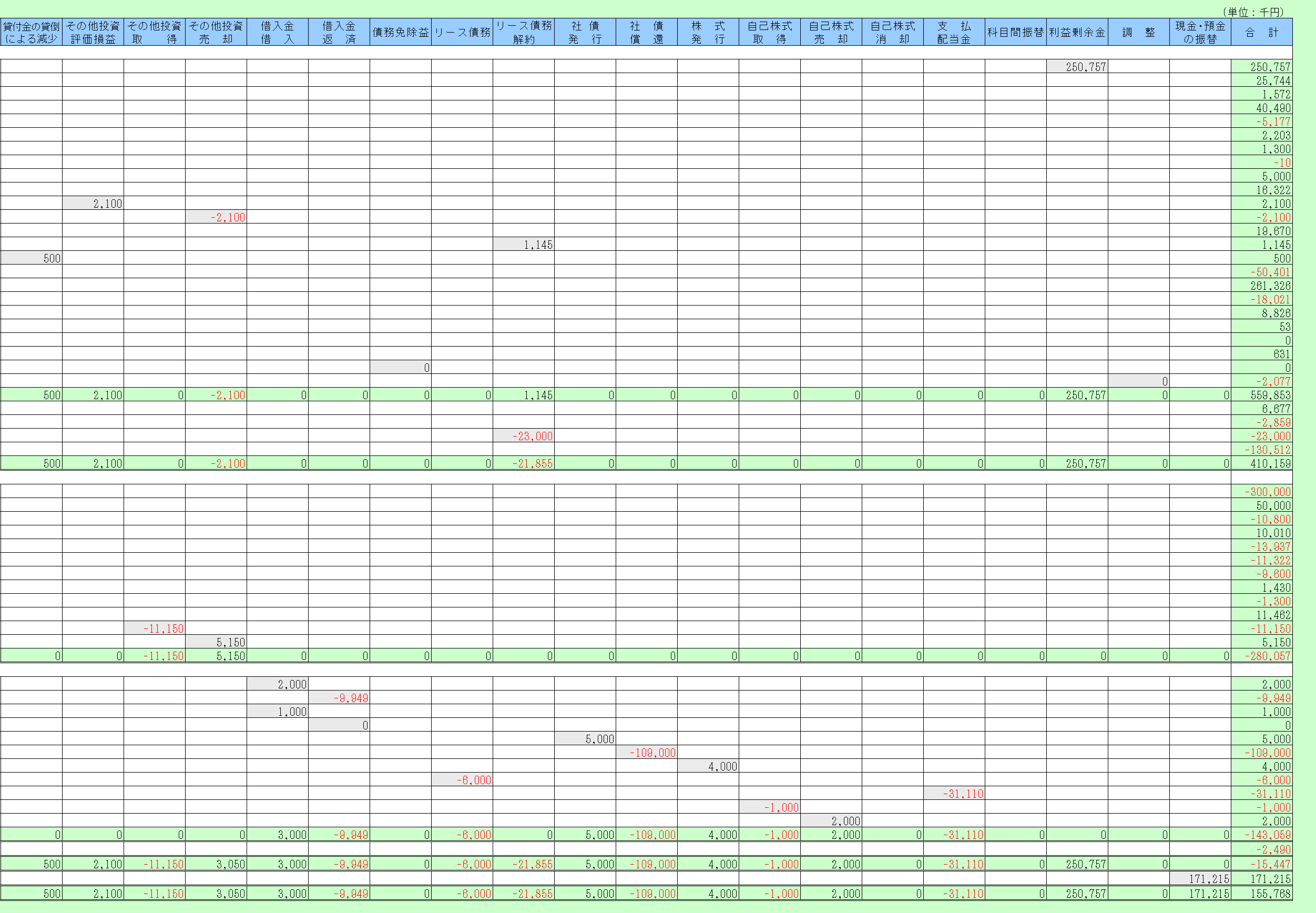Click total cell showing 11,462

(x=1262, y=615)
